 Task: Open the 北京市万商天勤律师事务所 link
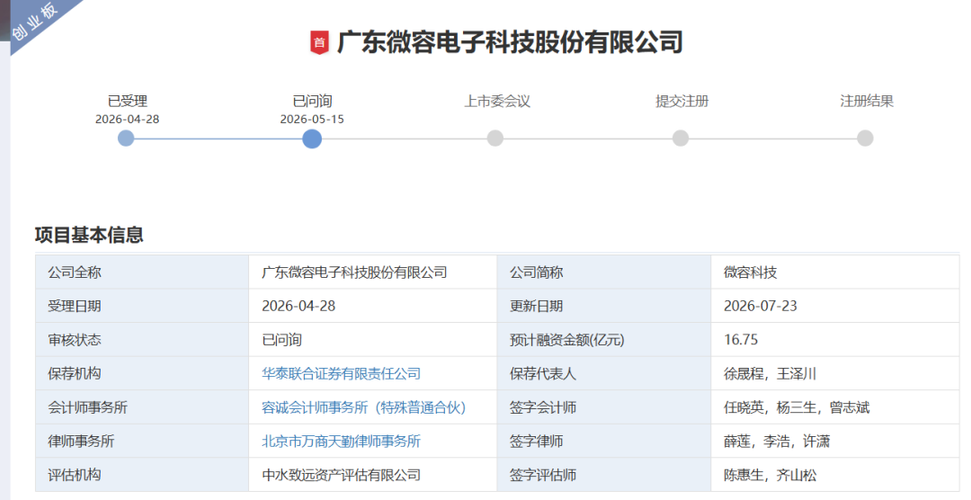[x=341, y=441]
